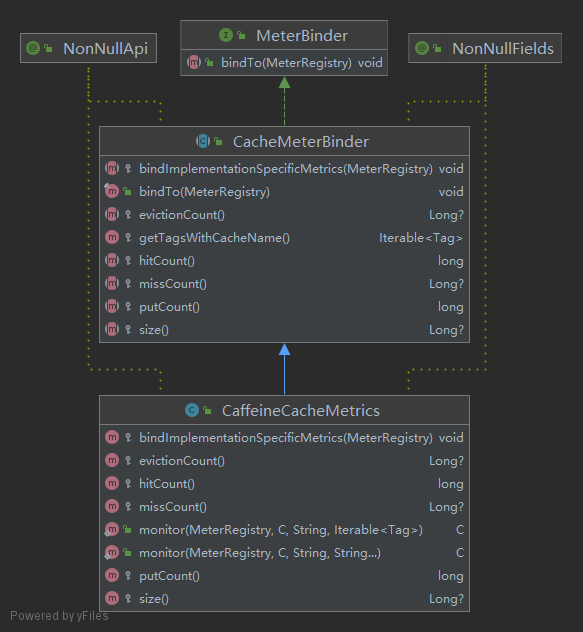
Task: Click public visibility icon in NonNullApi node
Action: coord(48,48)
